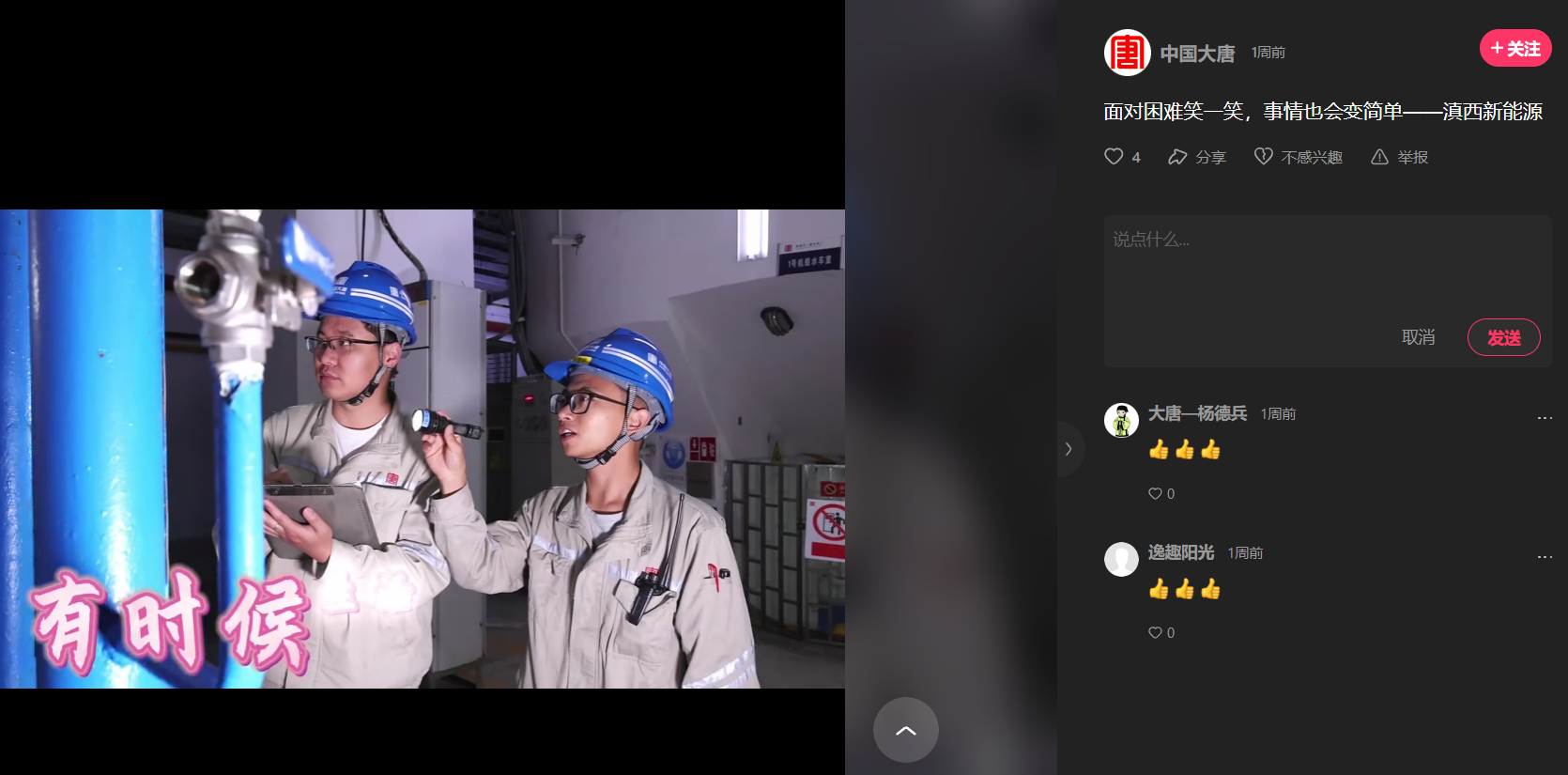
Task: Like the video with the heart icon
Action: tap(1114, 157)
